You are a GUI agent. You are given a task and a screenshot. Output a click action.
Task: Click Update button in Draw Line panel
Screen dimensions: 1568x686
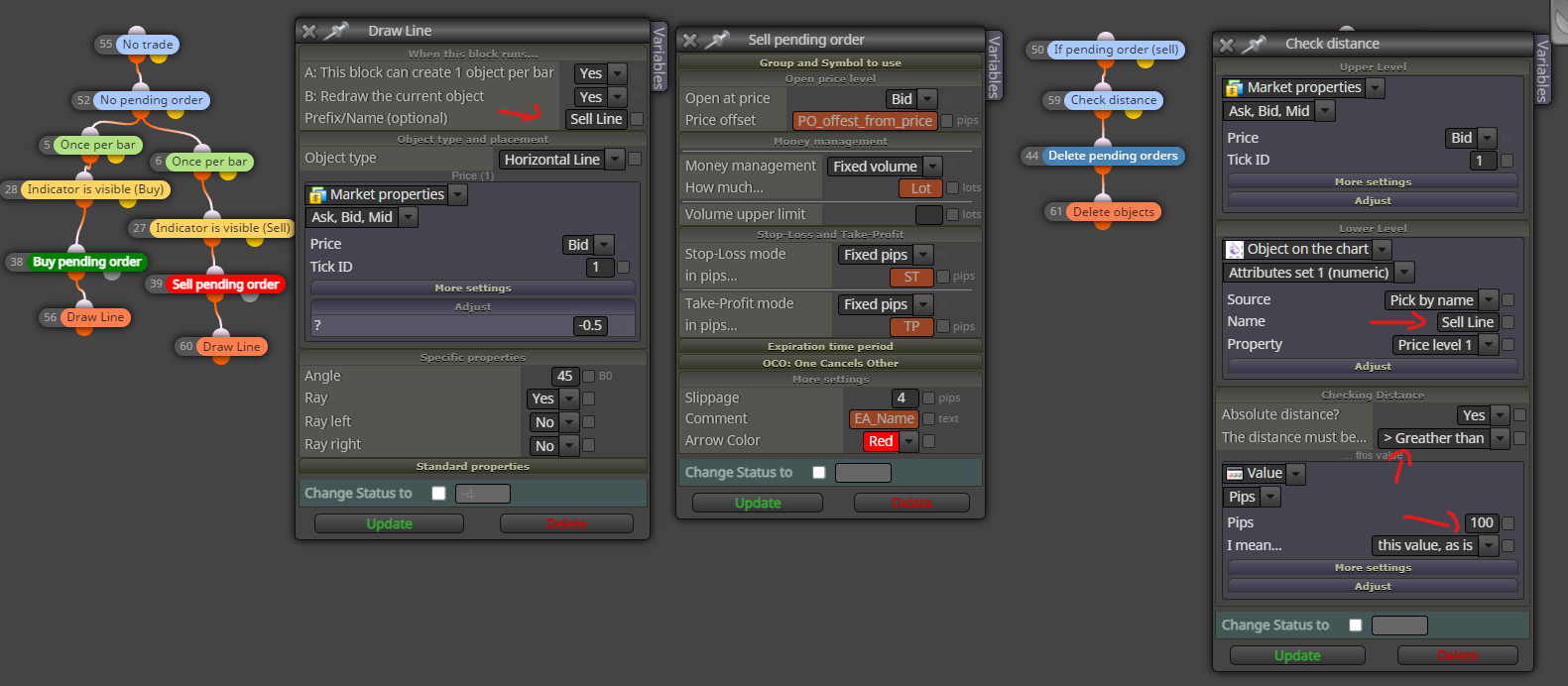coord(389,523)
